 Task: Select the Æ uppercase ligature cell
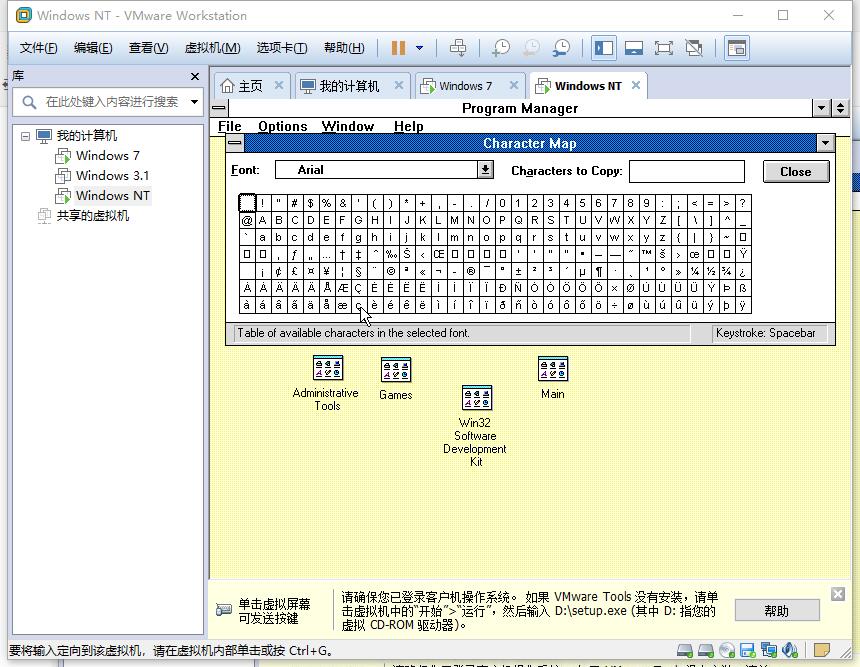pyautogui.click(x=343, y=288)
